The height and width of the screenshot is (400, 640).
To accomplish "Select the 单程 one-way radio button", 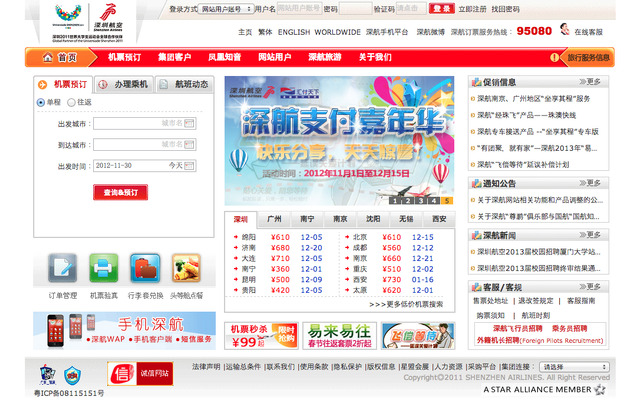I will 40,102.
